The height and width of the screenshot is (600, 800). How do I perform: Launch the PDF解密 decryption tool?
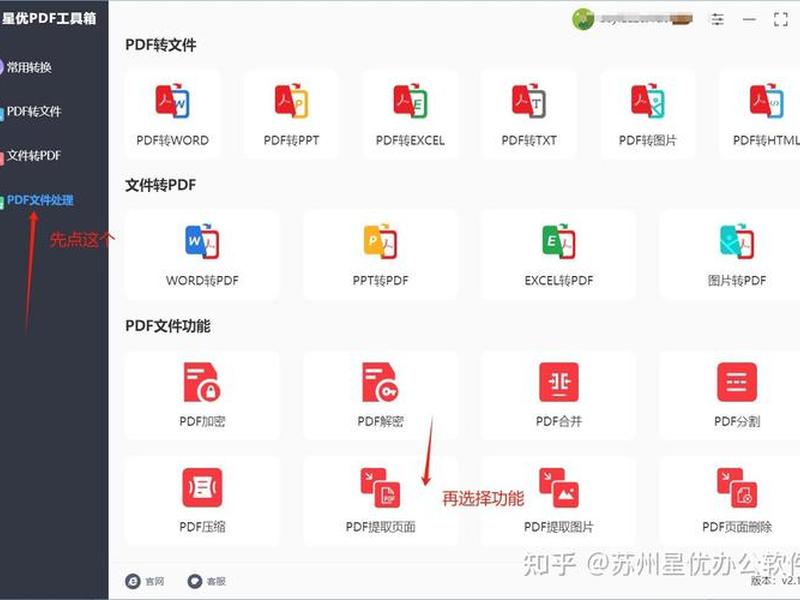381,395
